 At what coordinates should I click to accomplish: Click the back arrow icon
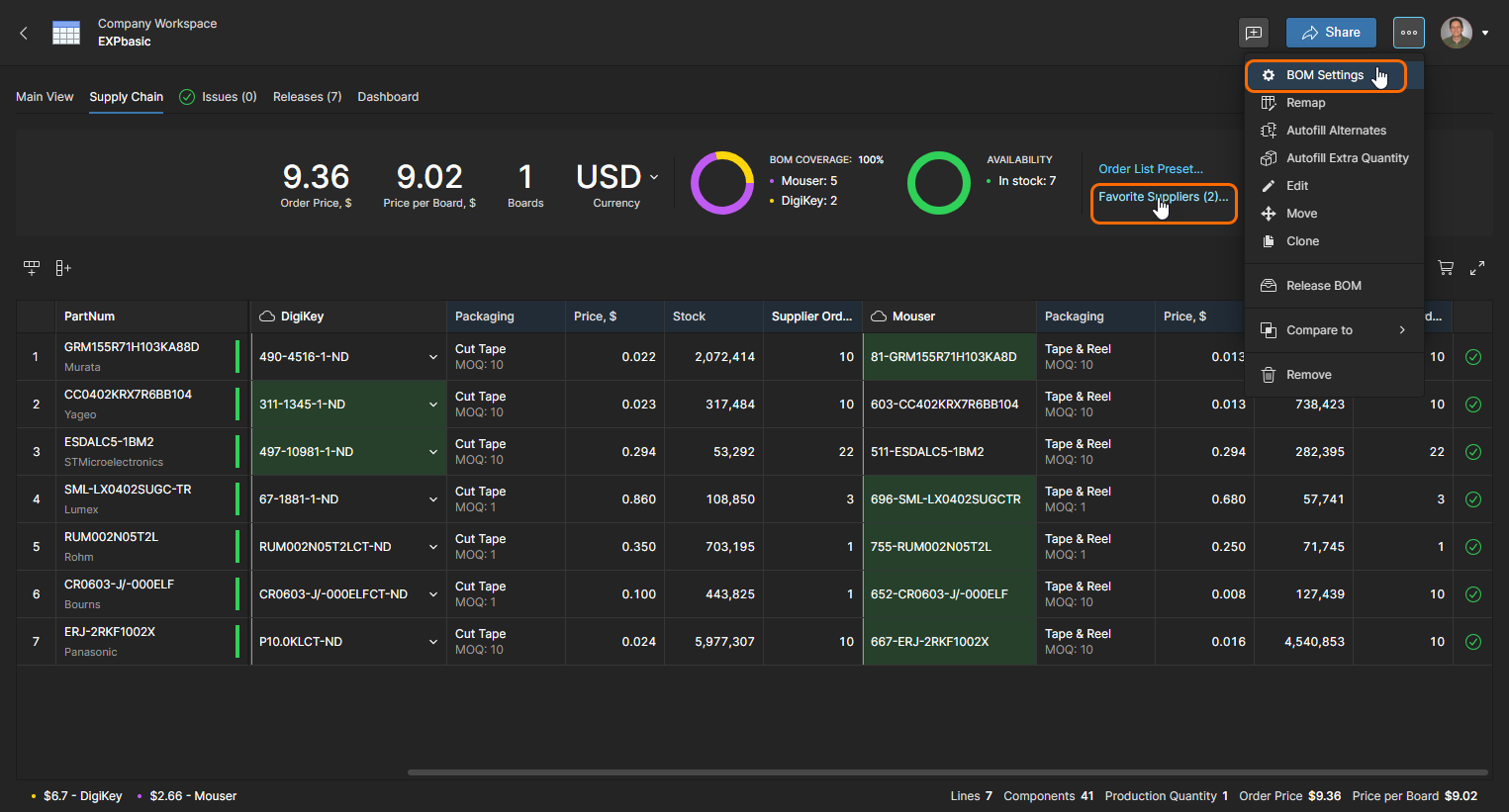[24, 33]
